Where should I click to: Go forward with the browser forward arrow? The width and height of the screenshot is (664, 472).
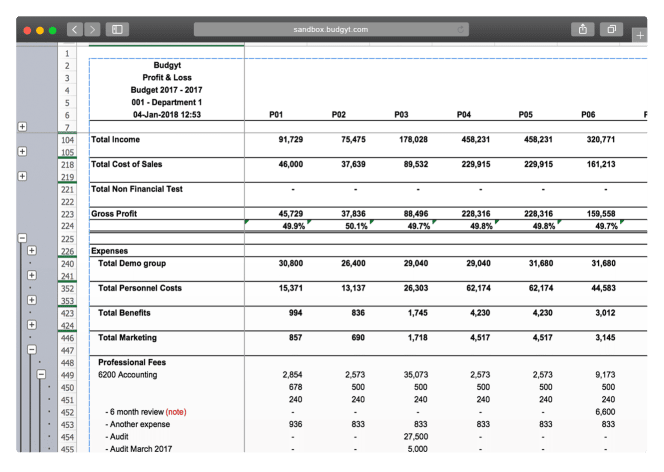pyautogui.click(x=92, y=29)
